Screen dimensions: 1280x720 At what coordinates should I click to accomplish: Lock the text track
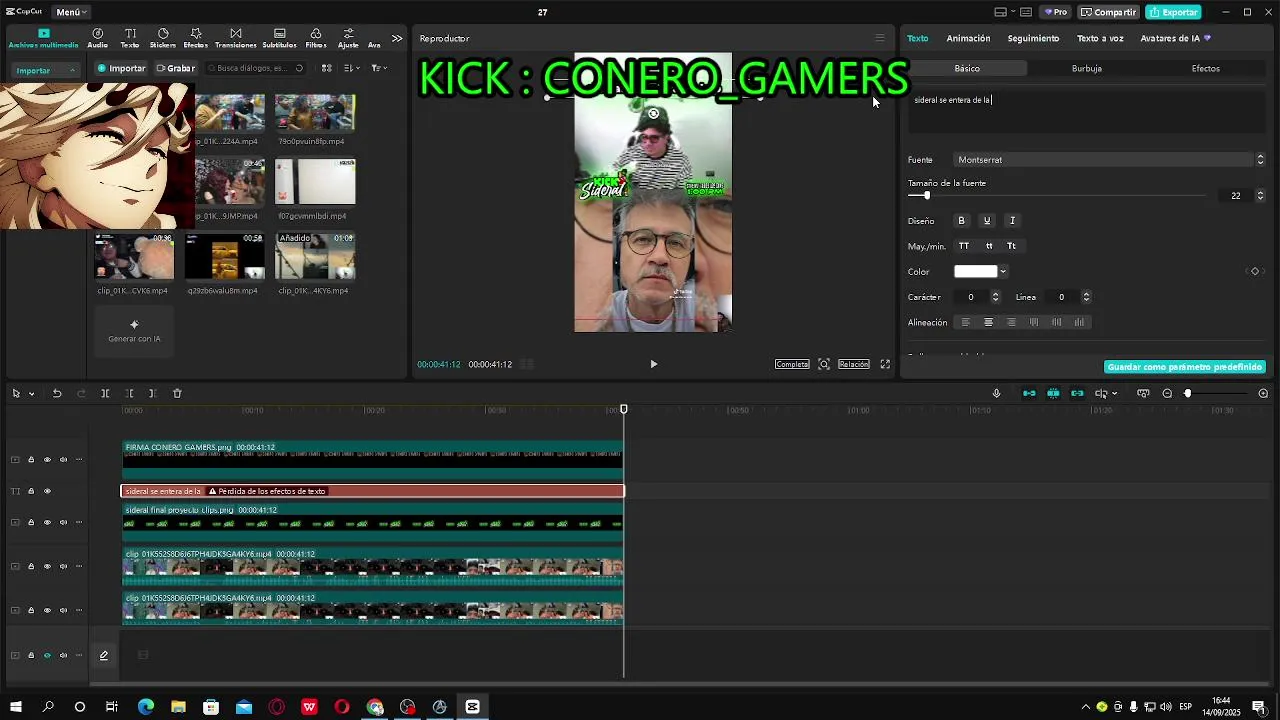31,491
